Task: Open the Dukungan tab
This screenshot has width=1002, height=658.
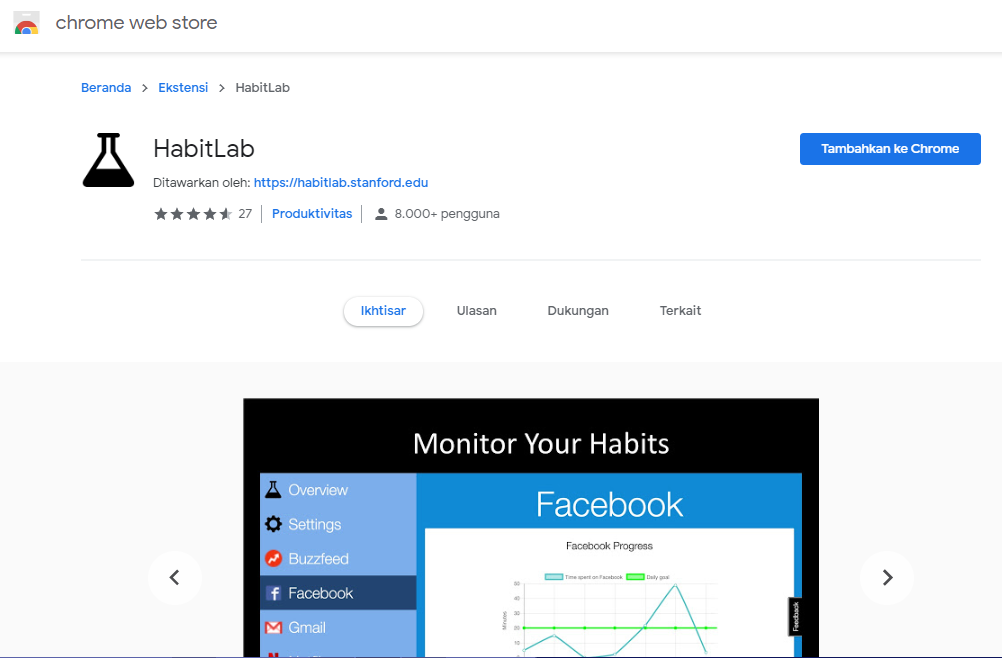Action: tap(578, 310)
